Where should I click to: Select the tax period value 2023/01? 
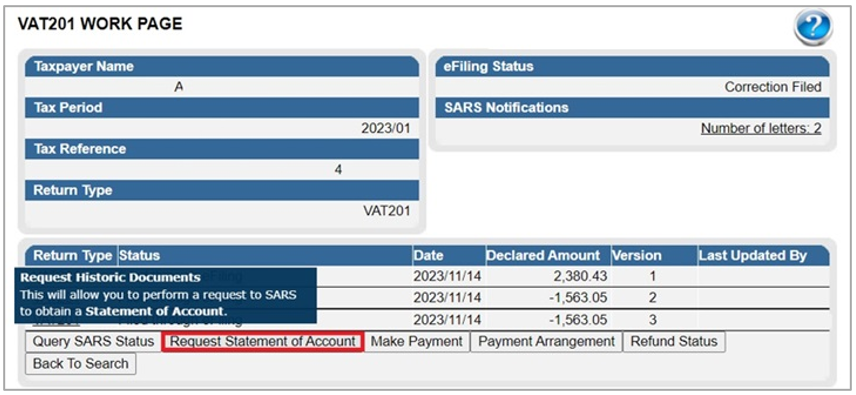[385, 129]
